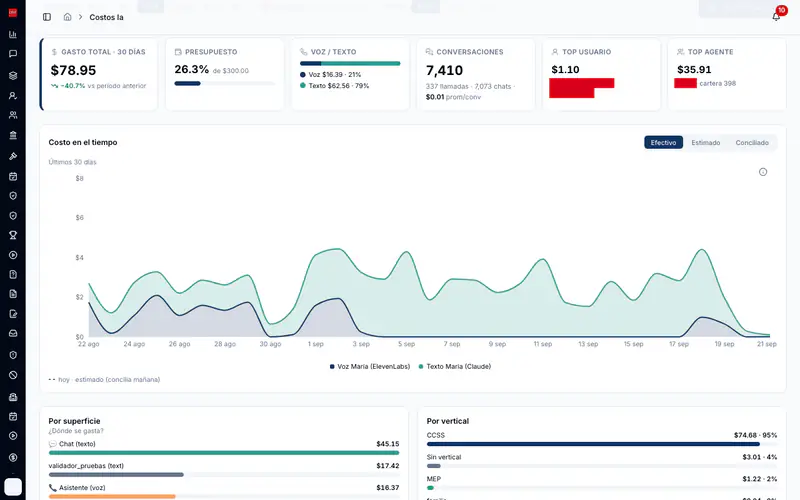
Task: Click the MEP vertical label
Action: point(434,479)
